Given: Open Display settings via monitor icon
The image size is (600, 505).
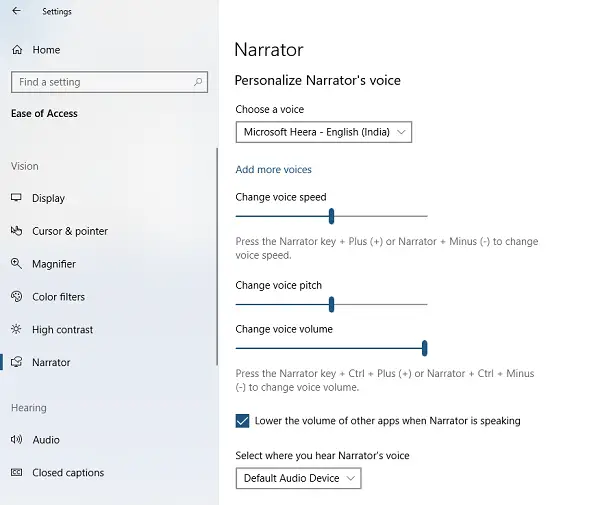Looking at the screenshot, I should click(x=16, y=198).
